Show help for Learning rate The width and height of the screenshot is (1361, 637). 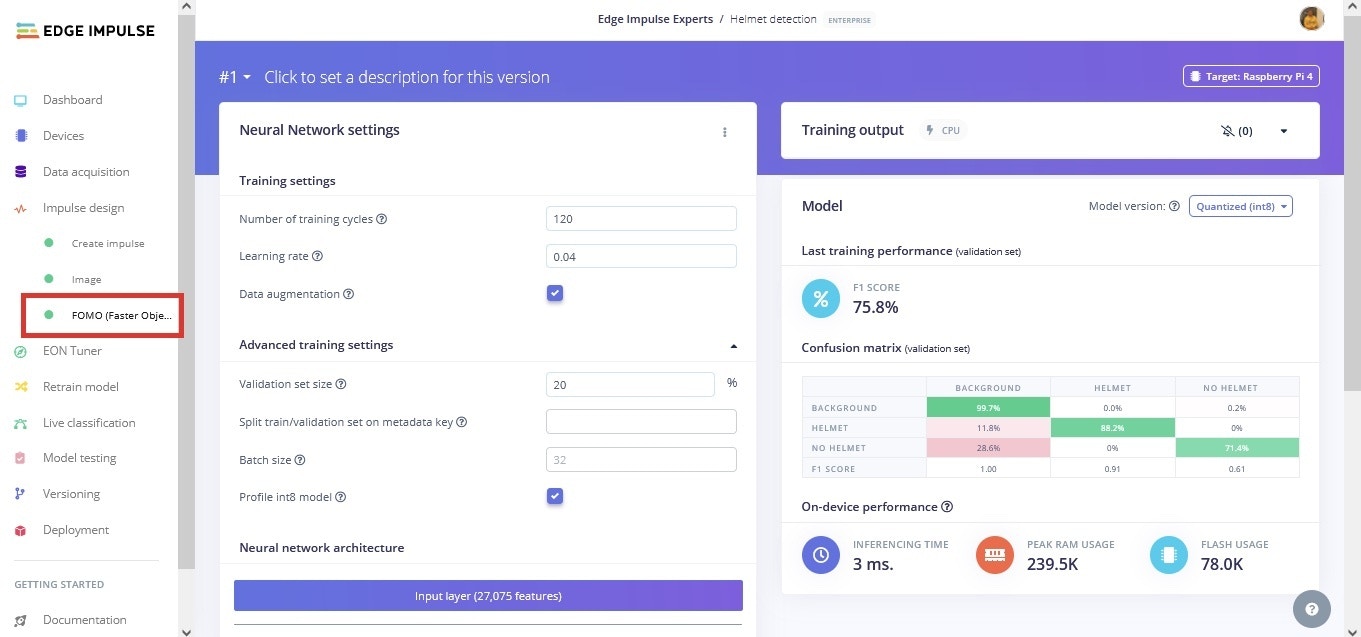[x=317, y=256]
